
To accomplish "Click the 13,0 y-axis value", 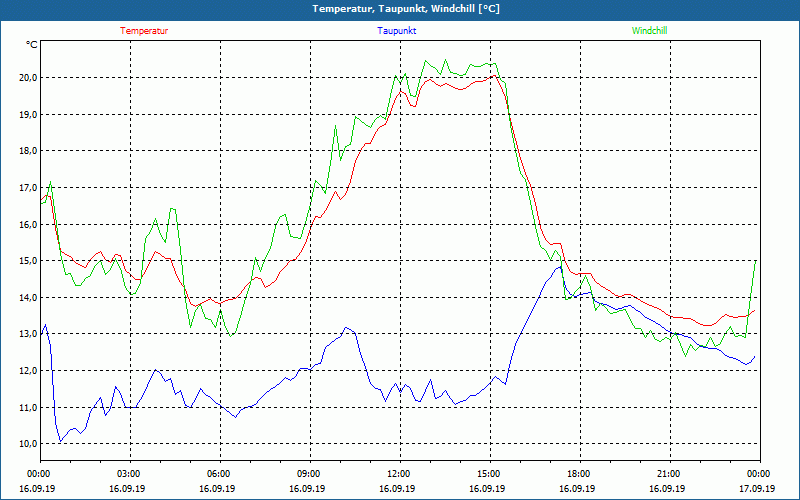I will point(29,334).
